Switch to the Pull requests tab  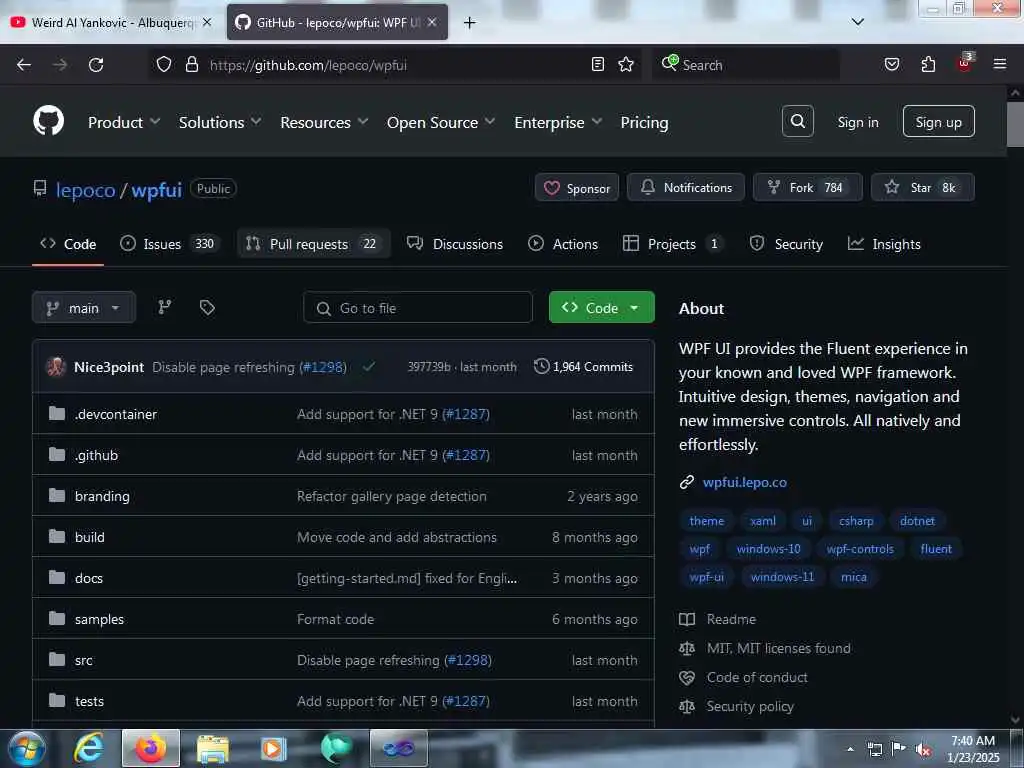pyautogui.click(x=313, y=244)
